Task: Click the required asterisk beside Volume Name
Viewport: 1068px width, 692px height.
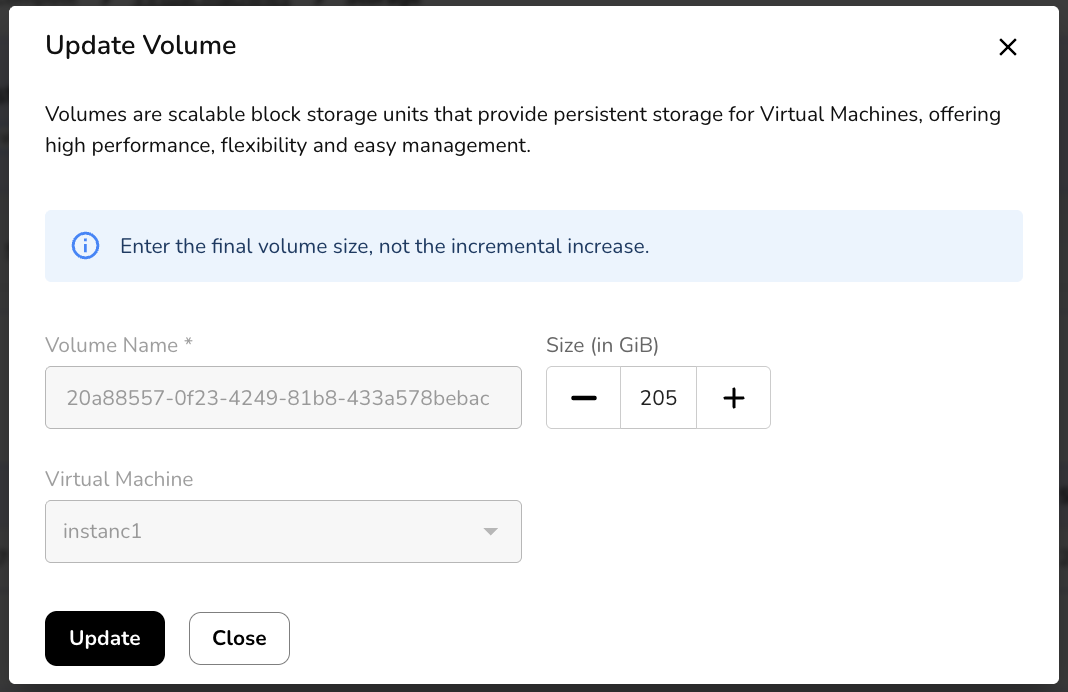Action: click(x=188, y=345)
